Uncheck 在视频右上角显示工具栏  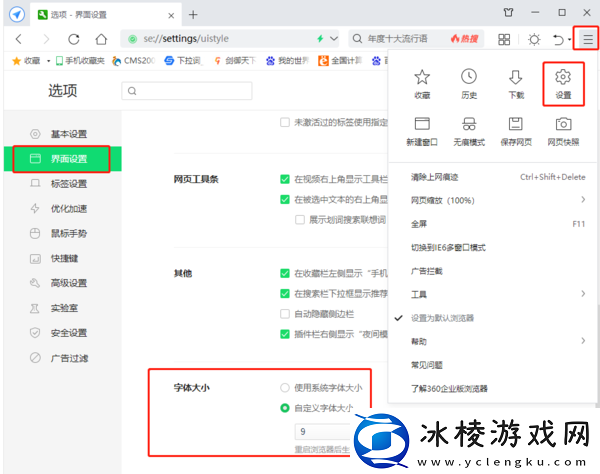coord(285,179)
